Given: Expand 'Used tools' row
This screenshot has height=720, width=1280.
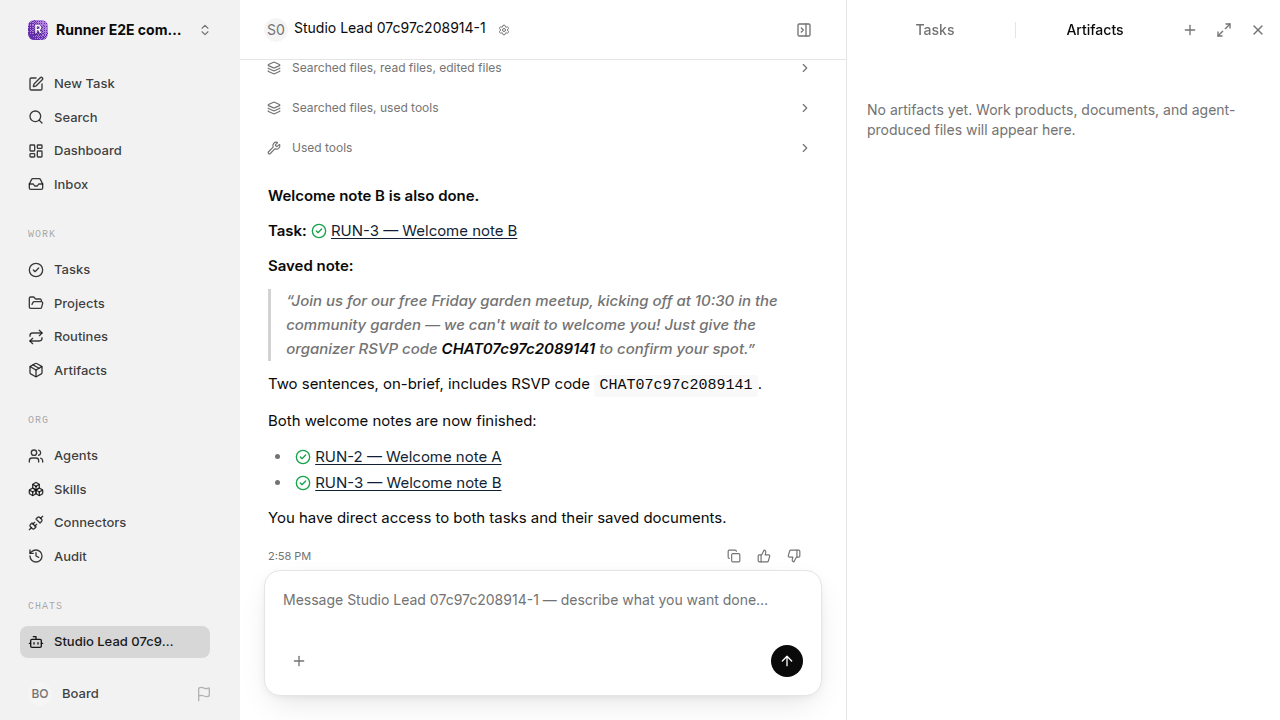Looking at the screenshot, I should 539,148.
